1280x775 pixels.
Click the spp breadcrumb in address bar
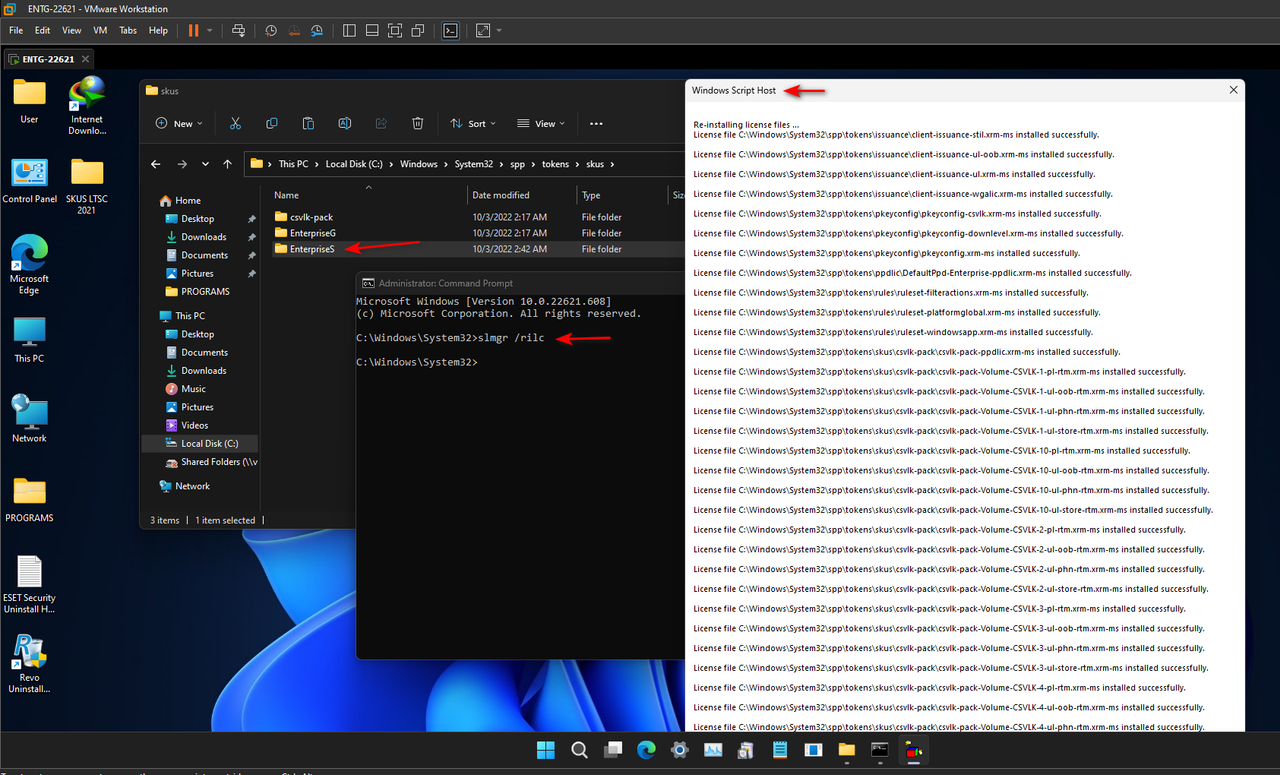coord(518,164)
